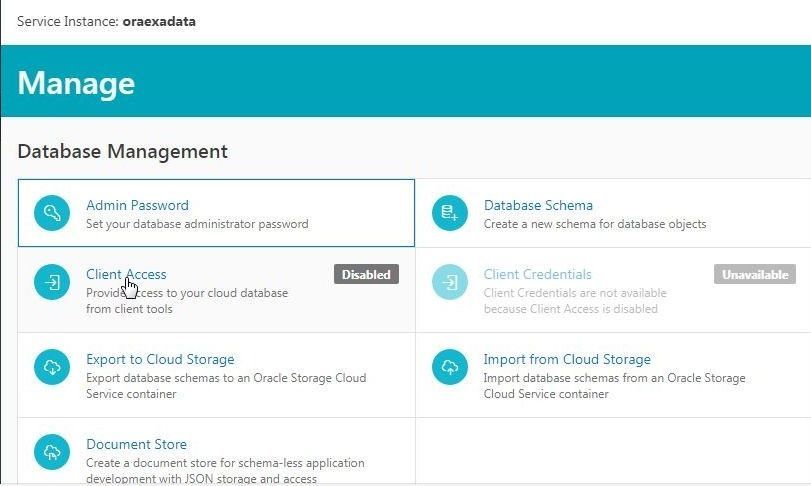Open the Document Store link

point(137,444)
